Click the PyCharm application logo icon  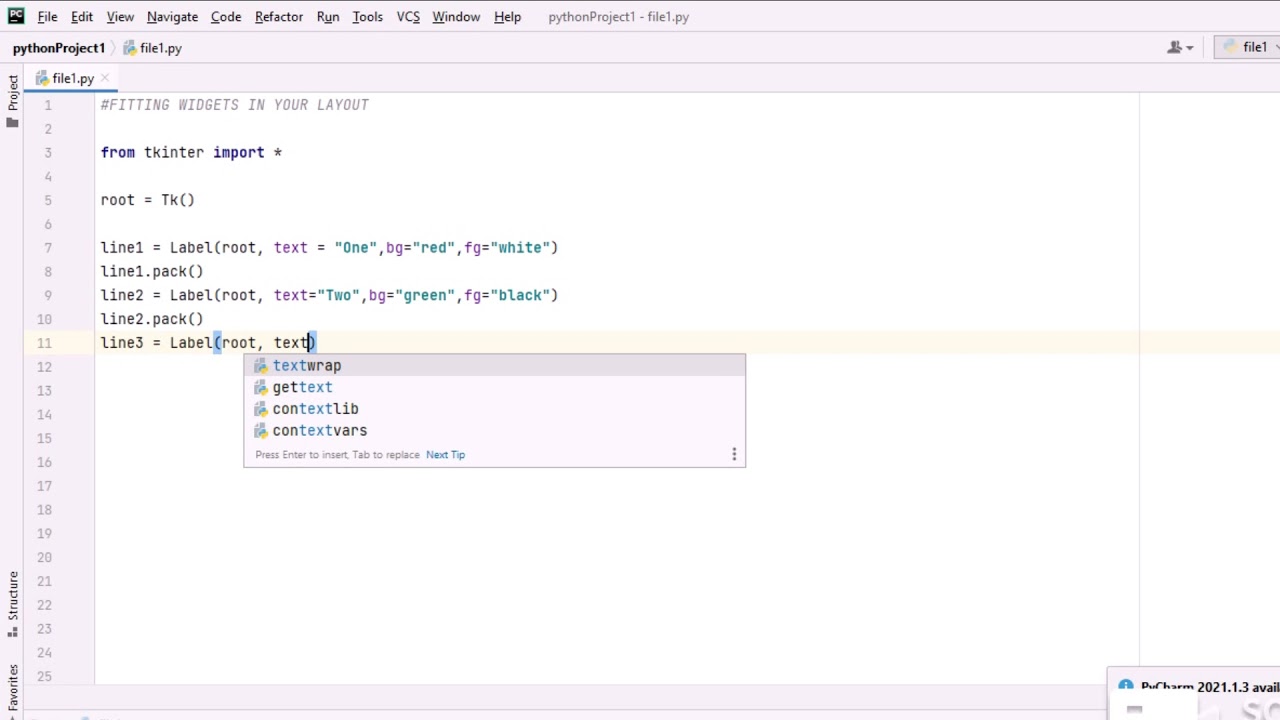[x=16, y=16]
